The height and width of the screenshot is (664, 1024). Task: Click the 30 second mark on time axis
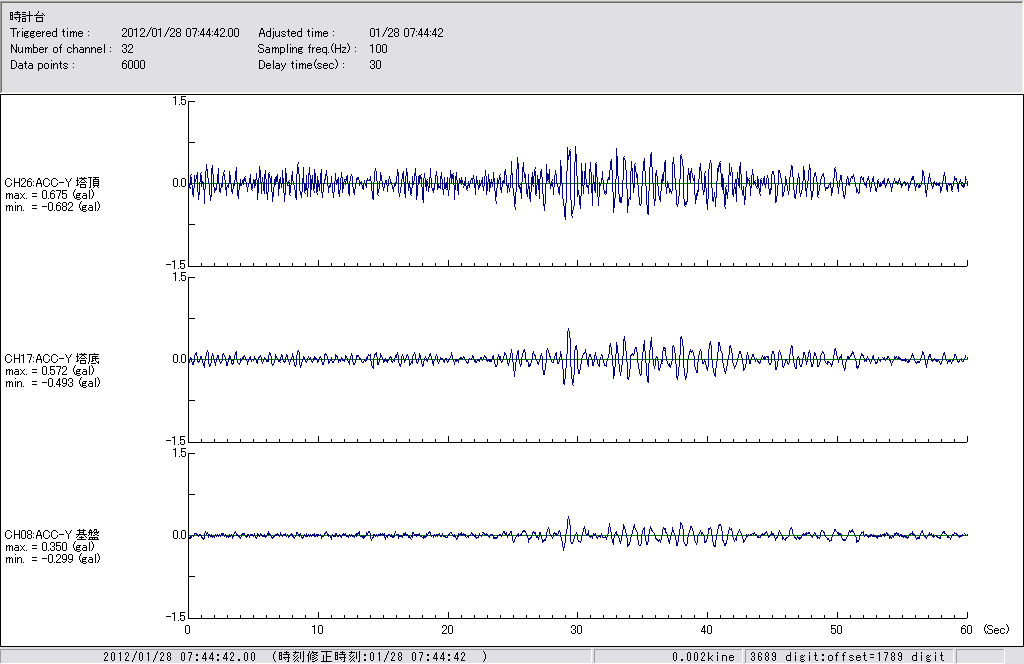tap(577, 630)
